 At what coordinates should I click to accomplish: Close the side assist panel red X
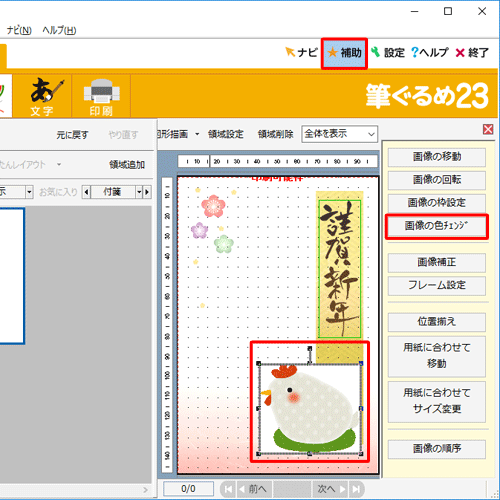tap(488, 129)
